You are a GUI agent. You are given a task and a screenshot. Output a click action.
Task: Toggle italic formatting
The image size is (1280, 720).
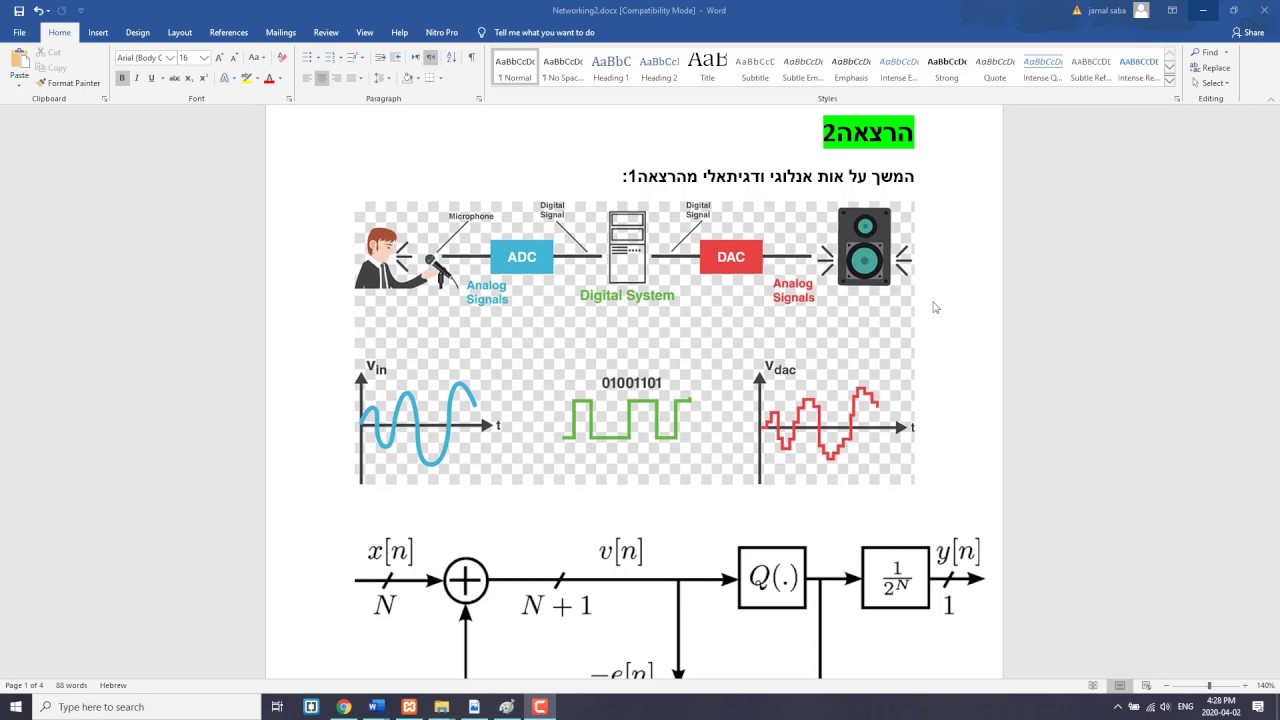tap(137, 78)
